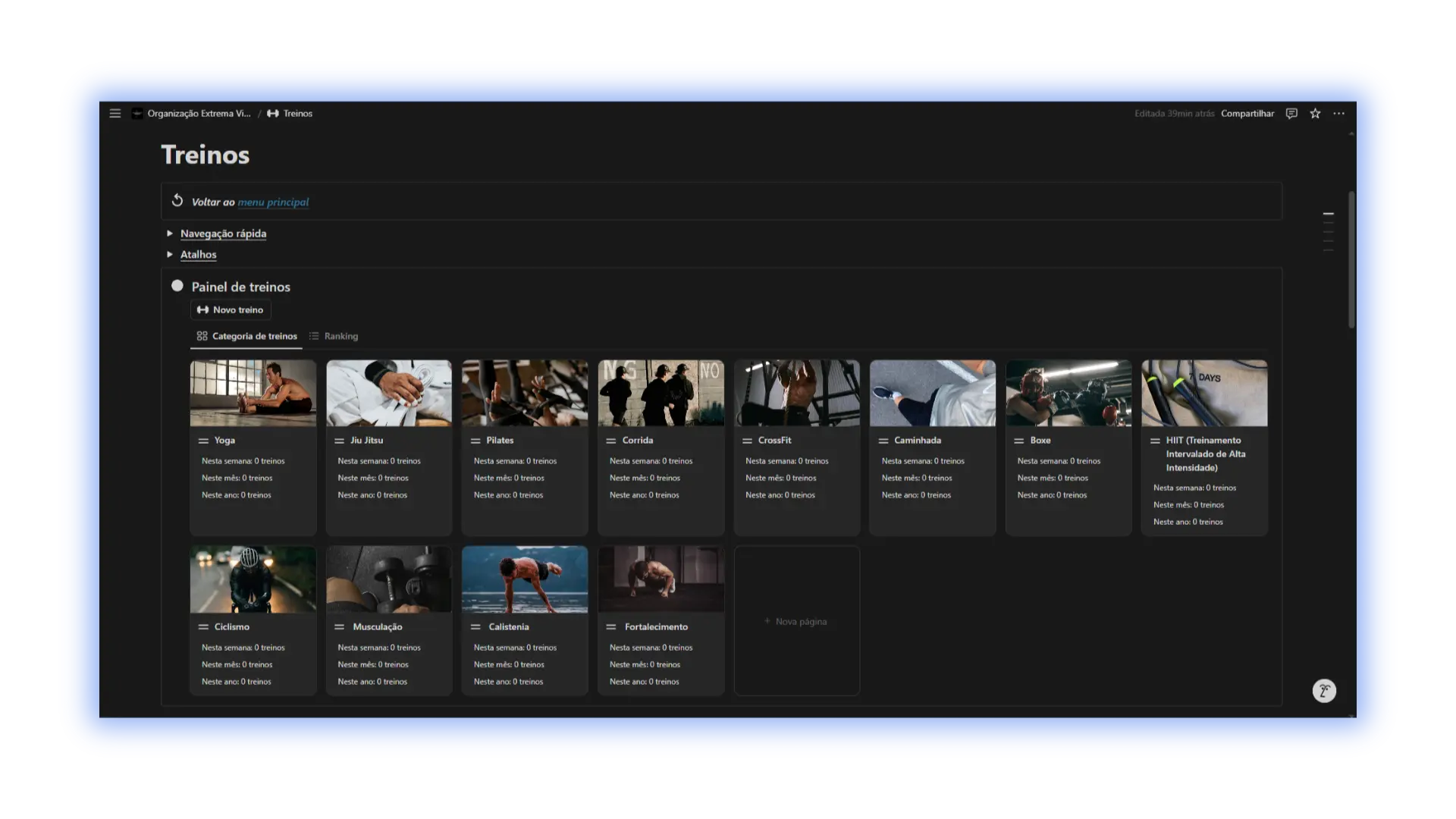Open the Calistenia card cover image
Screen dimensions: 1456x819
[525, 579]
